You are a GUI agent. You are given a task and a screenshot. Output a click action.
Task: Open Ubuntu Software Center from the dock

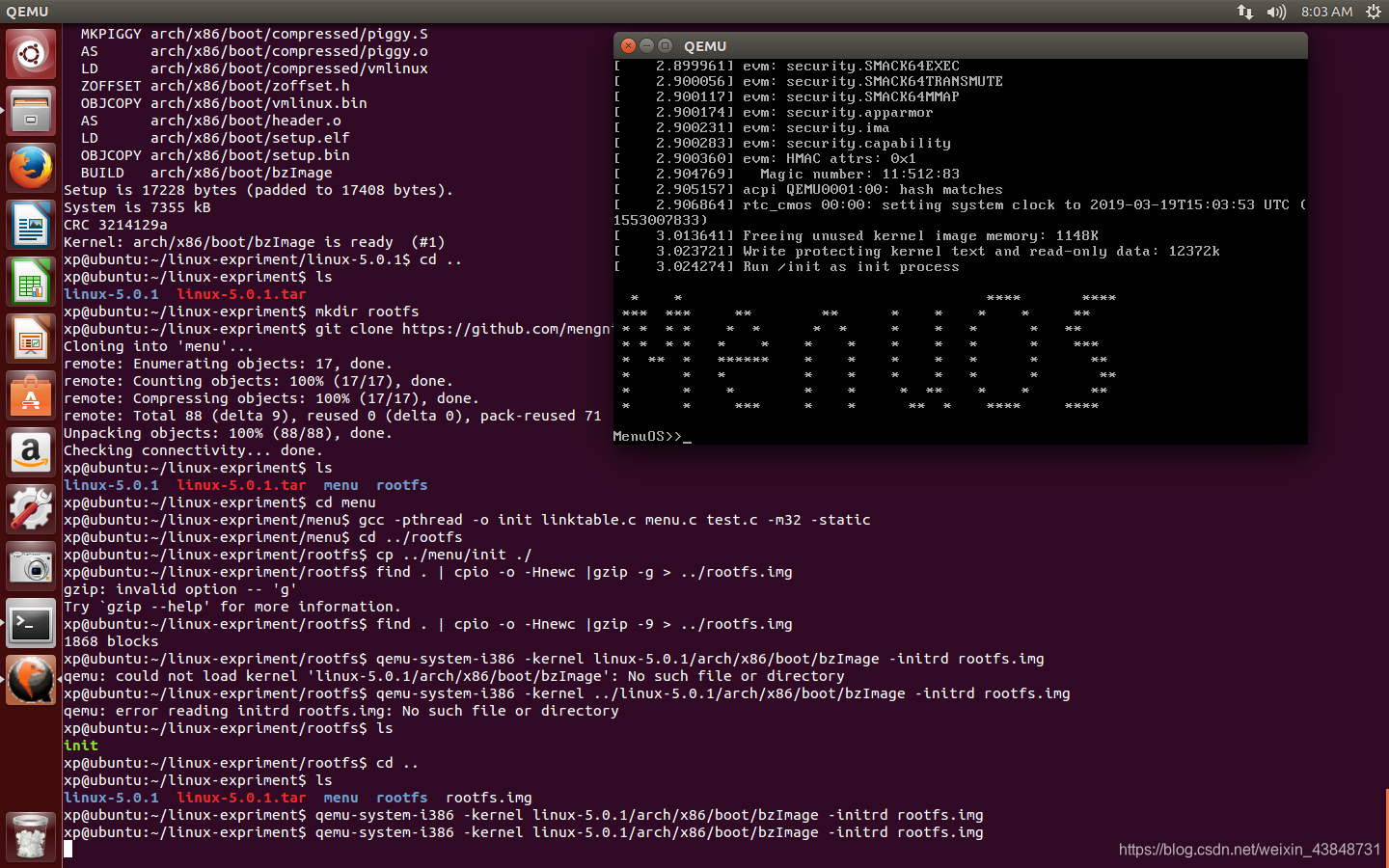[31, 395]
